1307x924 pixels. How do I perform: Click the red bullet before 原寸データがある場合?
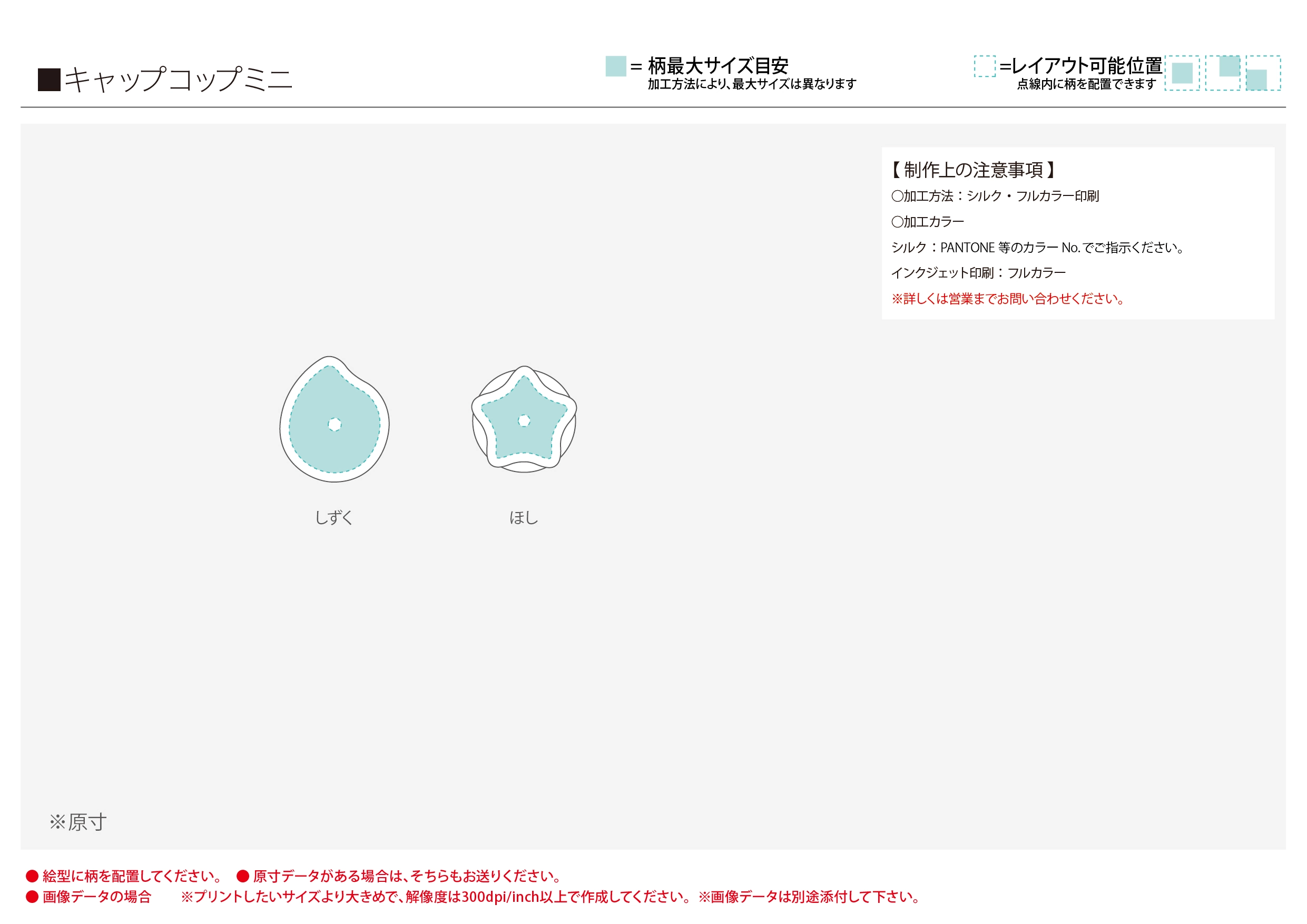(x=243, y=876)
